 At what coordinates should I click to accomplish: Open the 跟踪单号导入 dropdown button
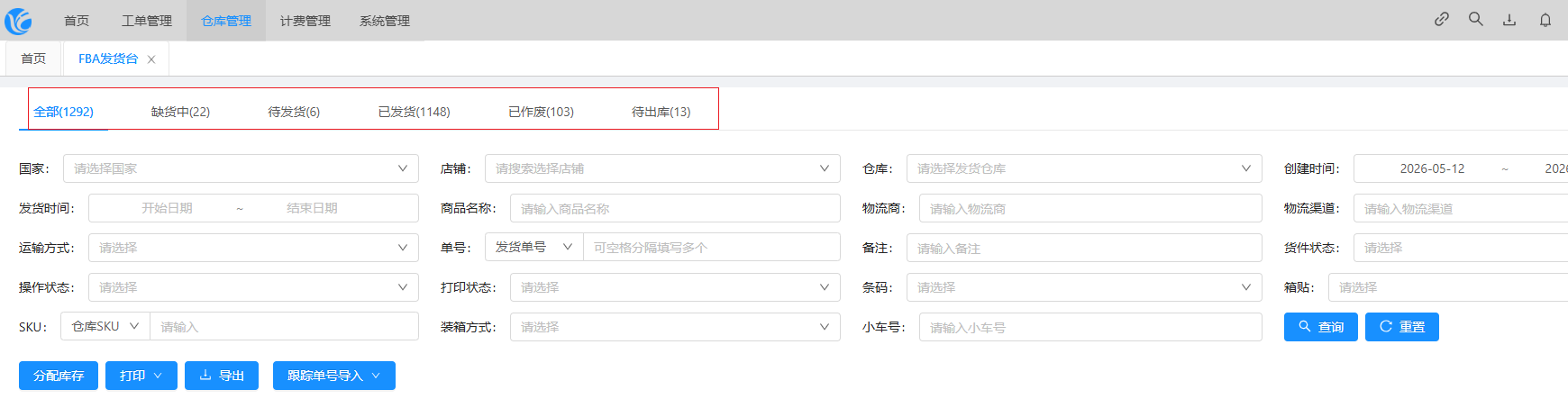coord(334,376)
